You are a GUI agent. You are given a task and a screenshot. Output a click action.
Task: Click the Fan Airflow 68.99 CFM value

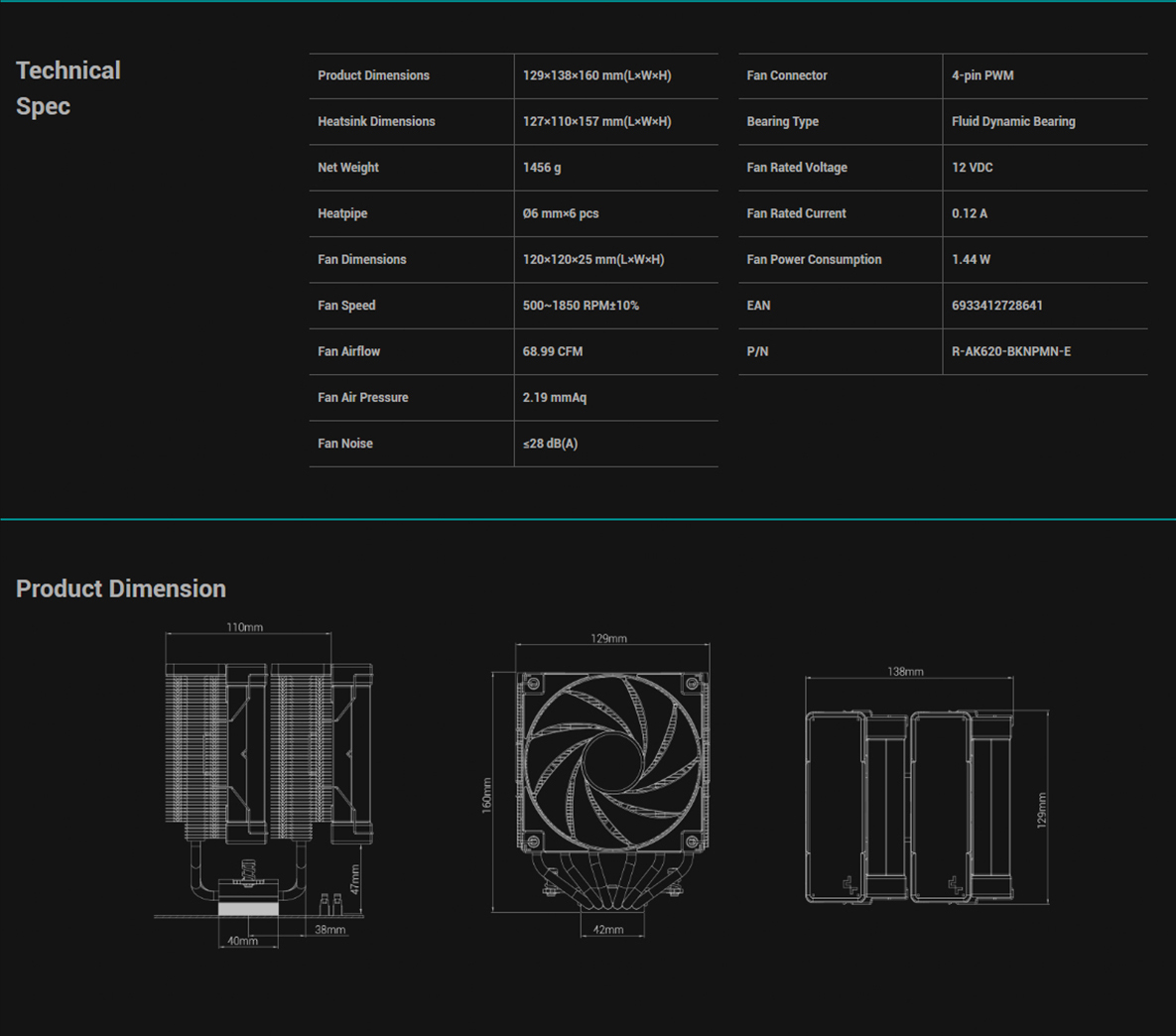coord(553,351)
